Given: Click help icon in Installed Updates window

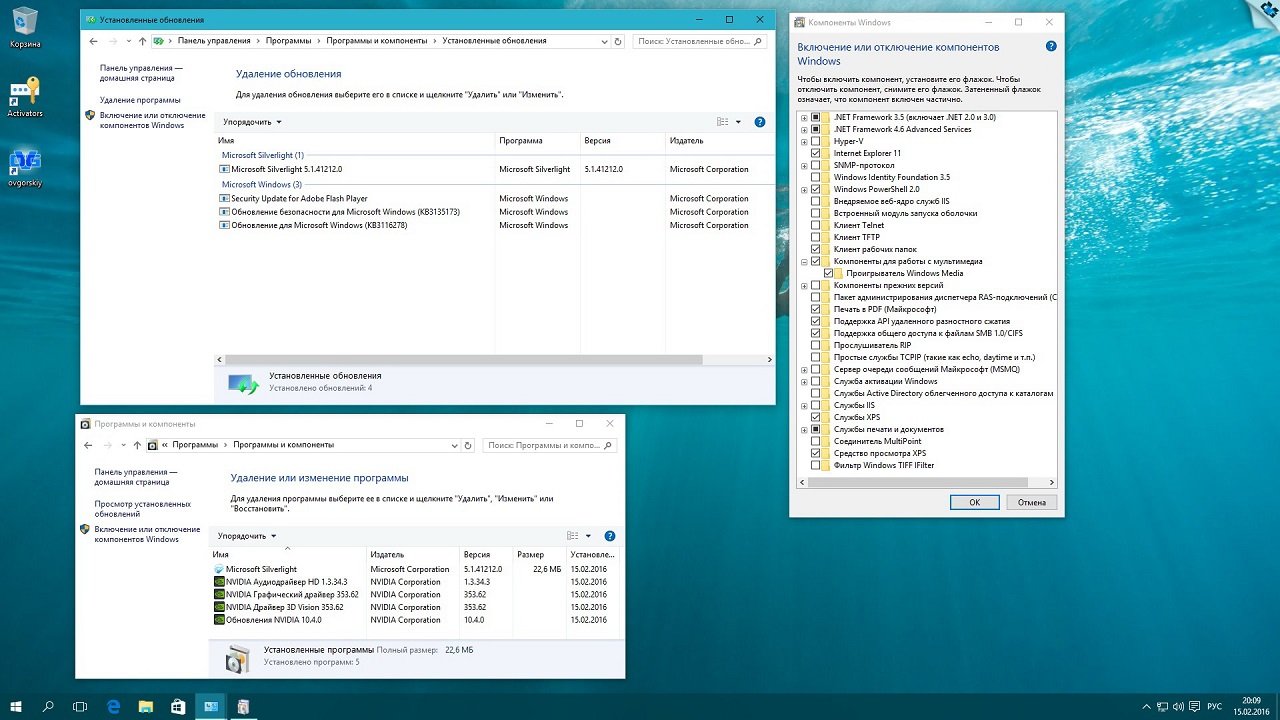Looking at the screenshot, I should pyautogui.click(x=759, y=122).
